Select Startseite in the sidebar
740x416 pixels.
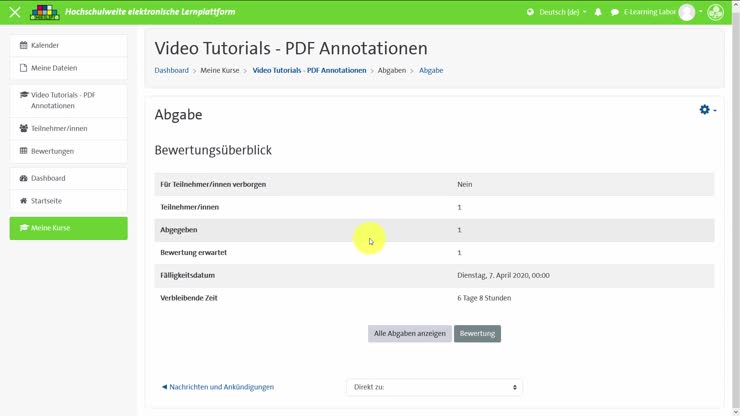pos(68,201)
